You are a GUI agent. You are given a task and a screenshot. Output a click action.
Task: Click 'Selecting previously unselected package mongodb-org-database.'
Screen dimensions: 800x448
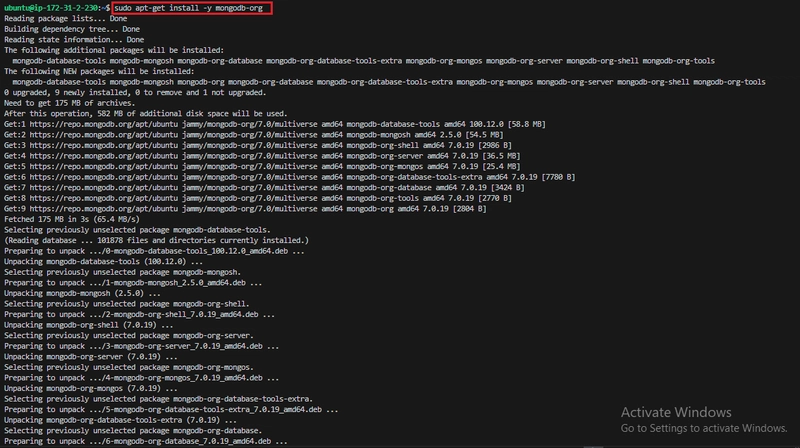click(133, 431)
